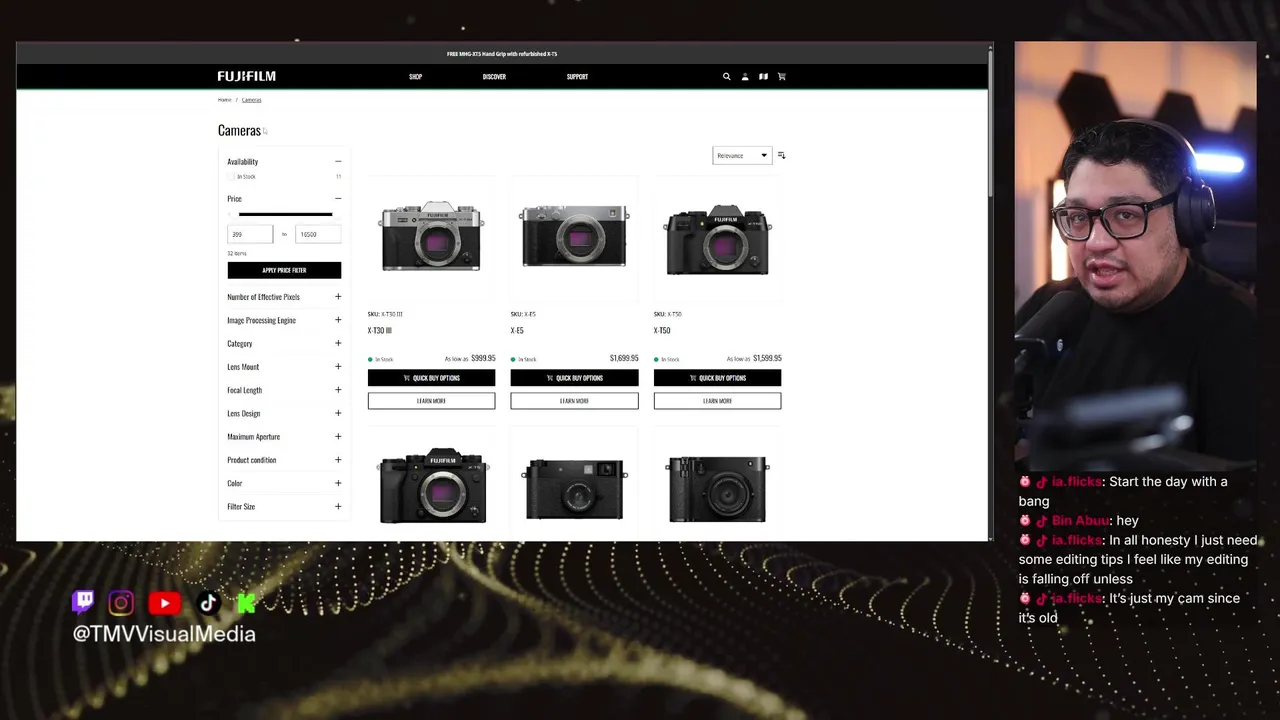Click the X-E5 product name

pos(517,330)
